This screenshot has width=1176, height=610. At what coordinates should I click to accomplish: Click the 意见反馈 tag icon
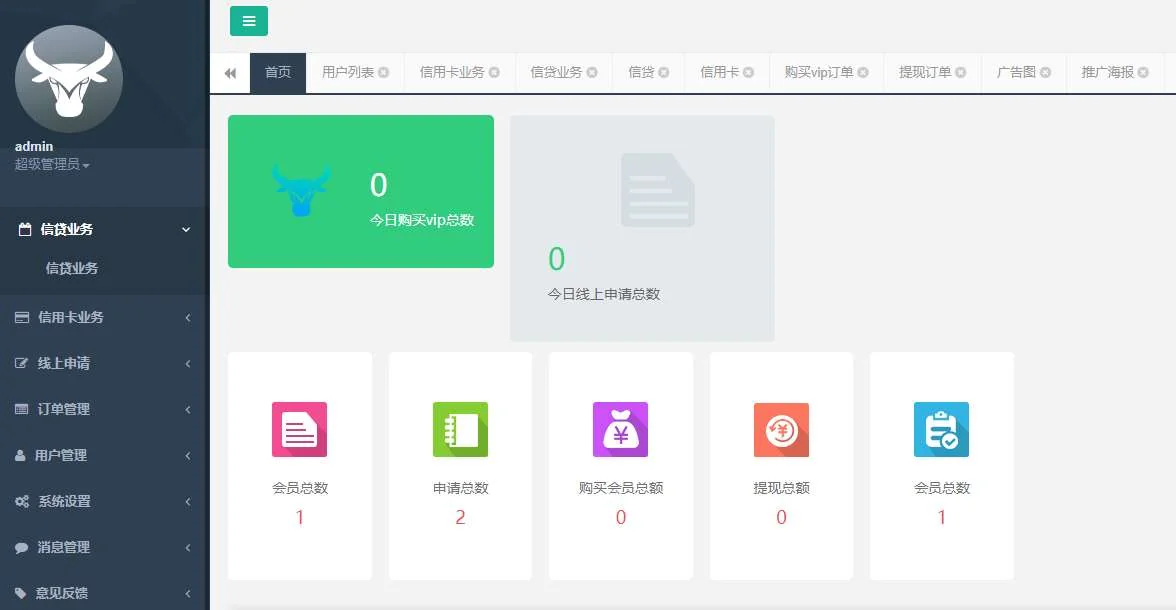21,593
